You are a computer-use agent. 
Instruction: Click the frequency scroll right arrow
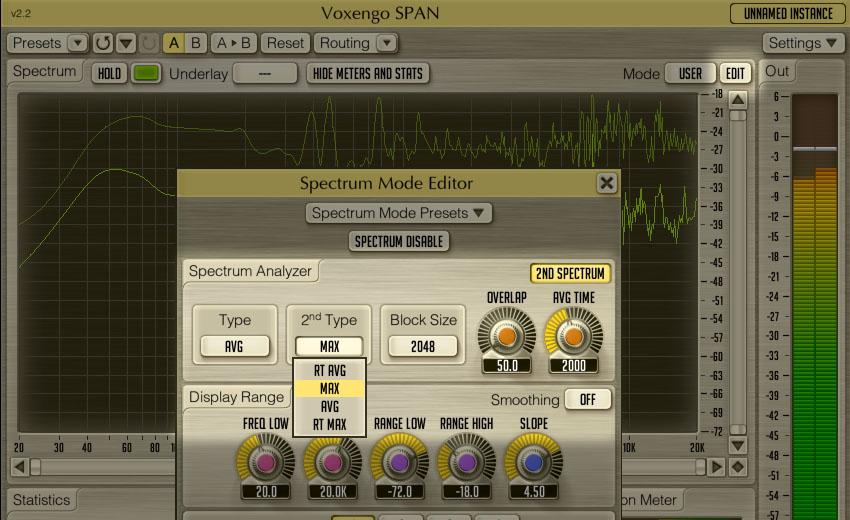tap(717, 467)
